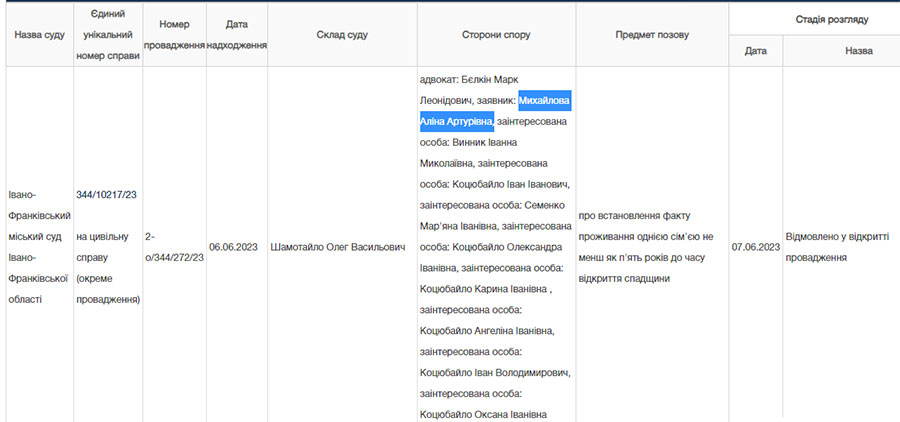Click the 'Дата' sub-header under Стадія розгляду
This screenshot has height=422, width=900.
coord(755,51)
